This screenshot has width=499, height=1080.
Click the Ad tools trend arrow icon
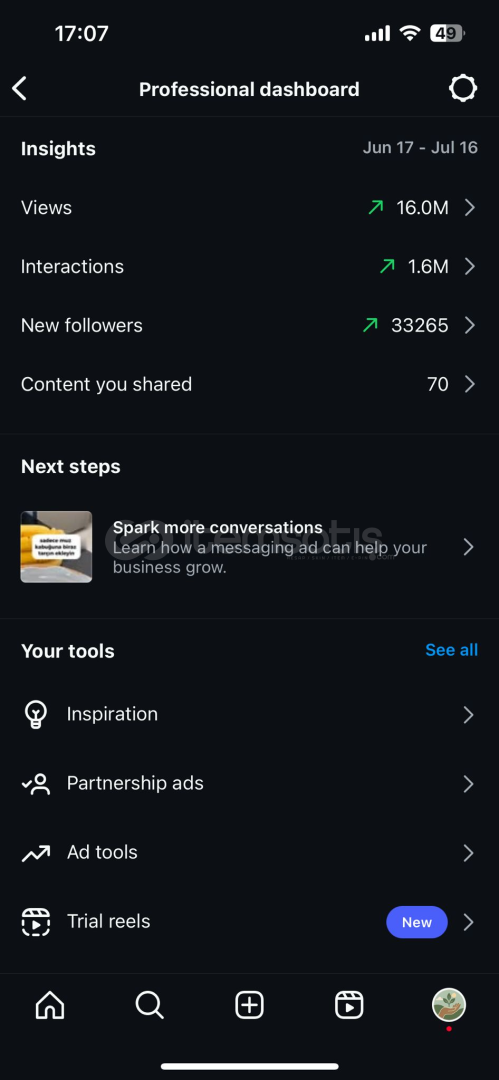pyautogui.click(x=36, y=853)
